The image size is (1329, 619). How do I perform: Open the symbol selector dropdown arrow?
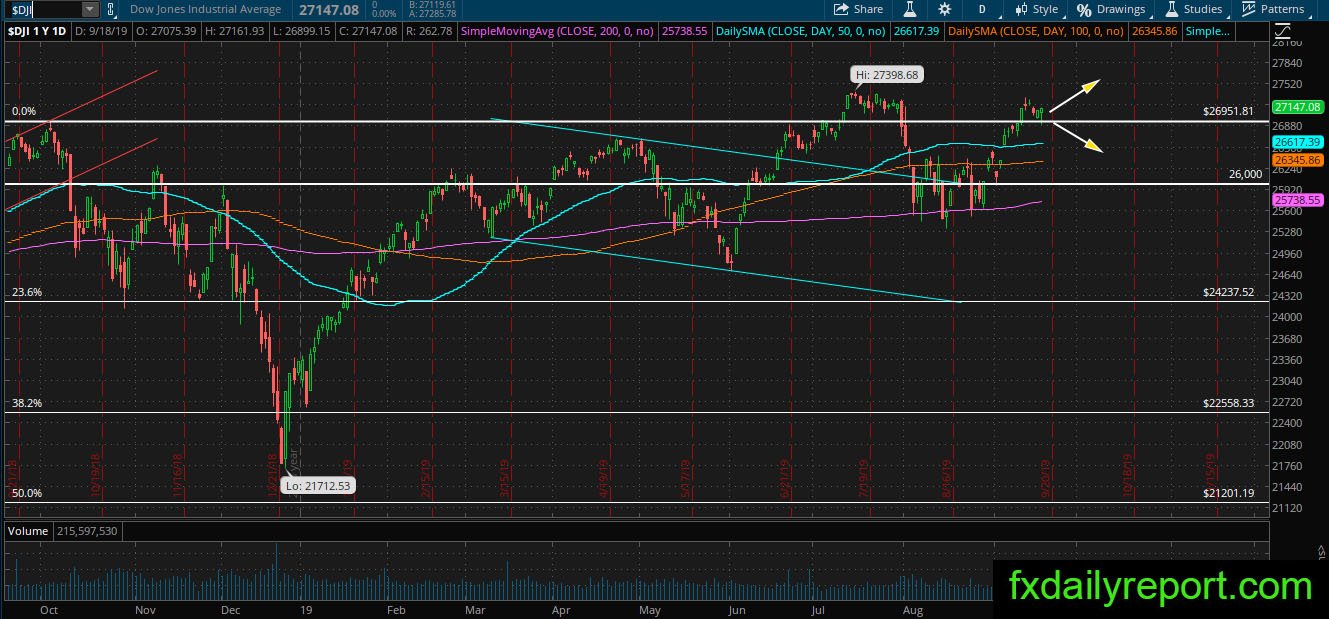coord(90,9)
